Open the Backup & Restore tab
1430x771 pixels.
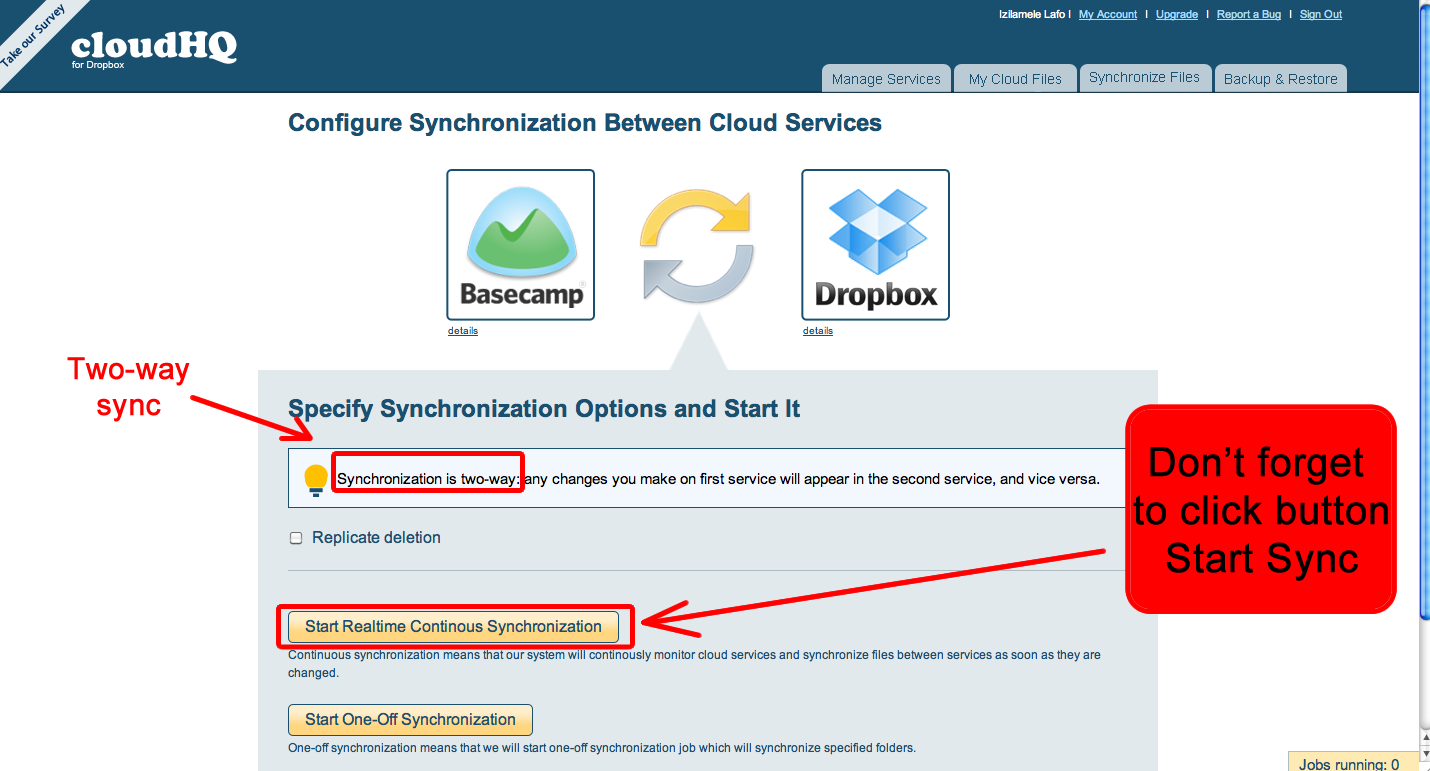click(x=1280, y=79)
